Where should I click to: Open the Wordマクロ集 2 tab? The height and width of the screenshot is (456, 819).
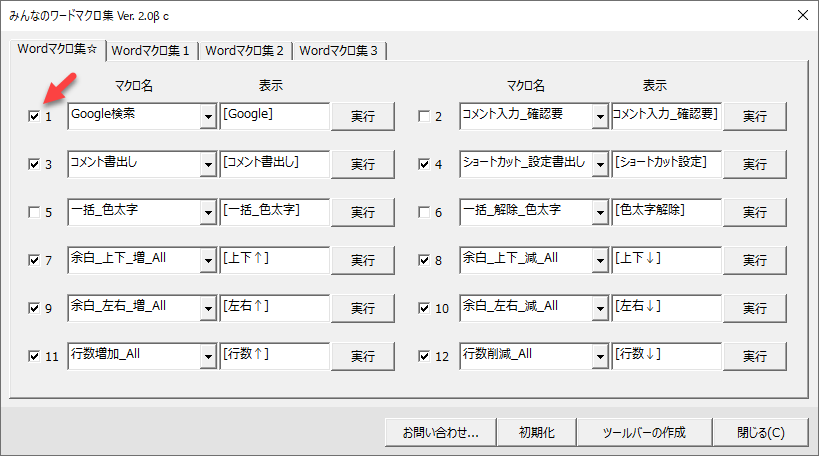[245, 51]
